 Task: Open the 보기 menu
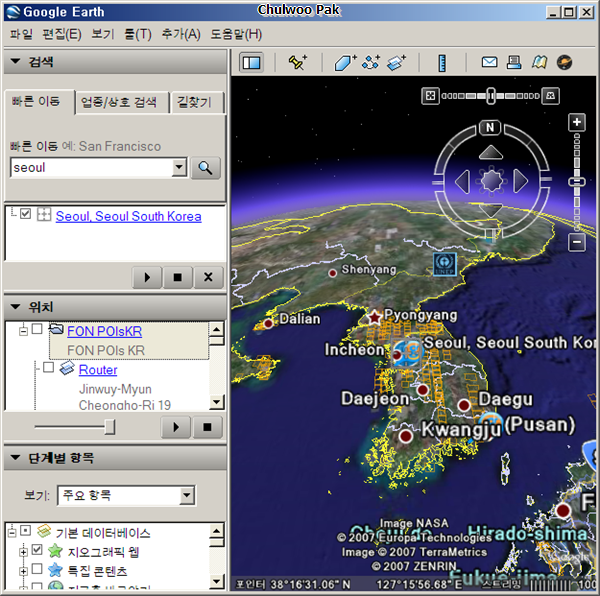point(103,34)
